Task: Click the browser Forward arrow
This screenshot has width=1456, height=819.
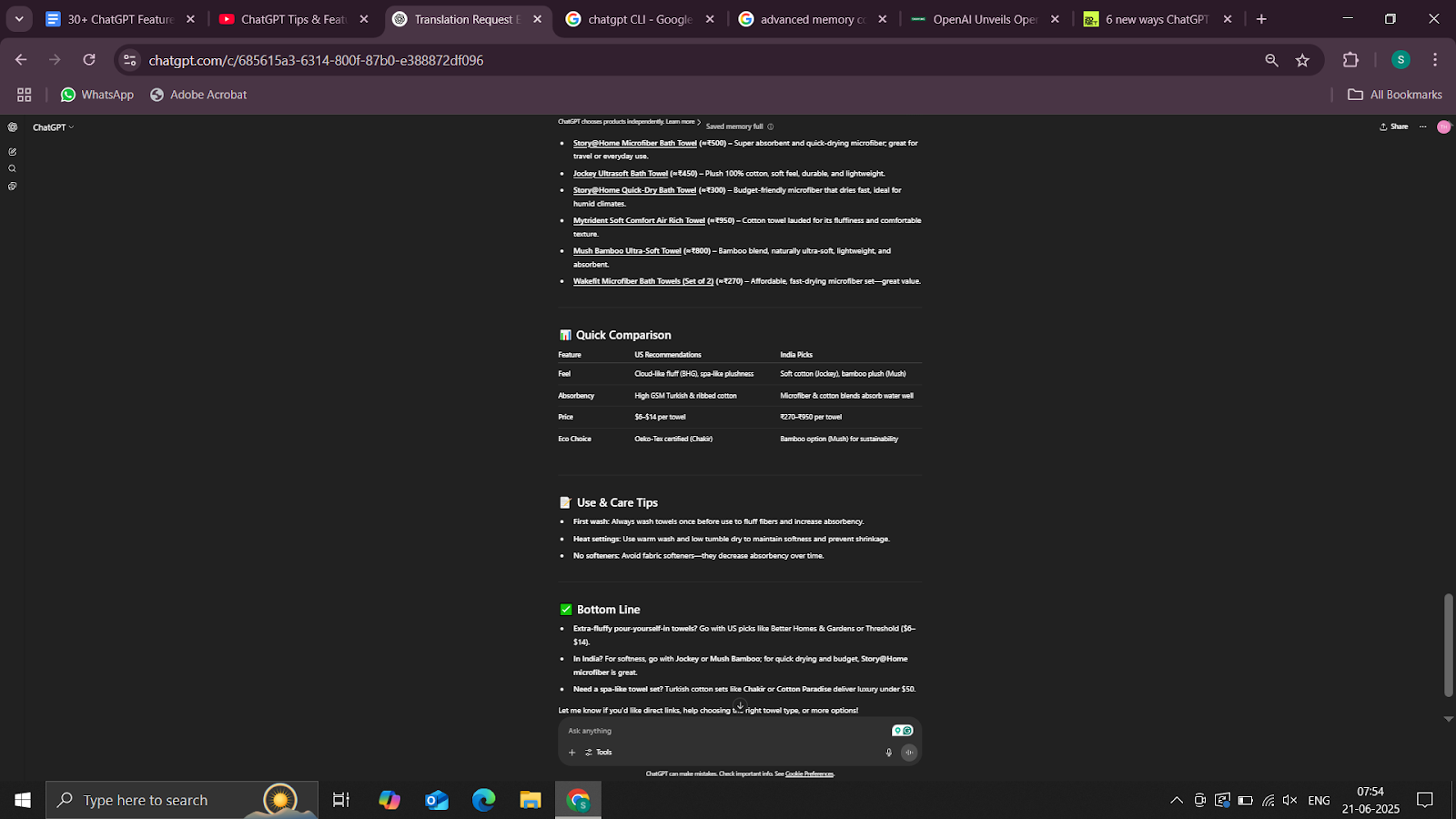Action: click(x=55, y=60)
